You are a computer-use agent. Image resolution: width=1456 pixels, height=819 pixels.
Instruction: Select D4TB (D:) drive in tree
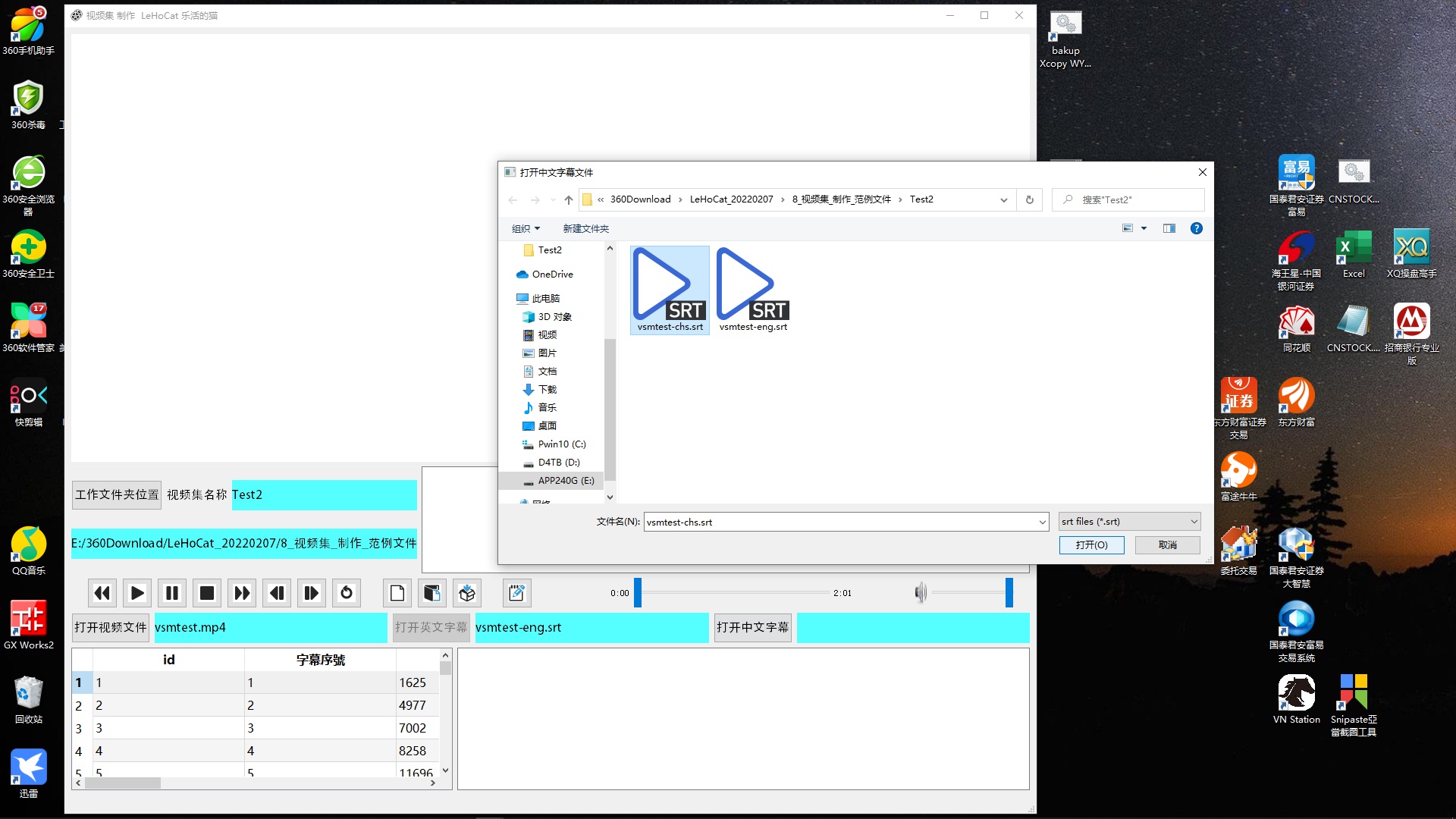558,463
